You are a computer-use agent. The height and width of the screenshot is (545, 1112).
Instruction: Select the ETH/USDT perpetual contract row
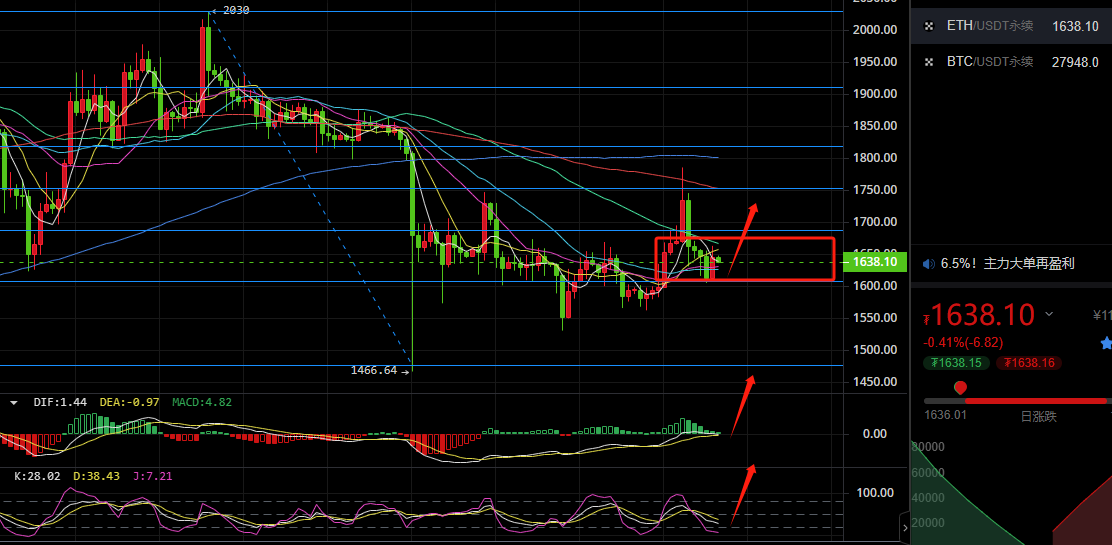1011,26
